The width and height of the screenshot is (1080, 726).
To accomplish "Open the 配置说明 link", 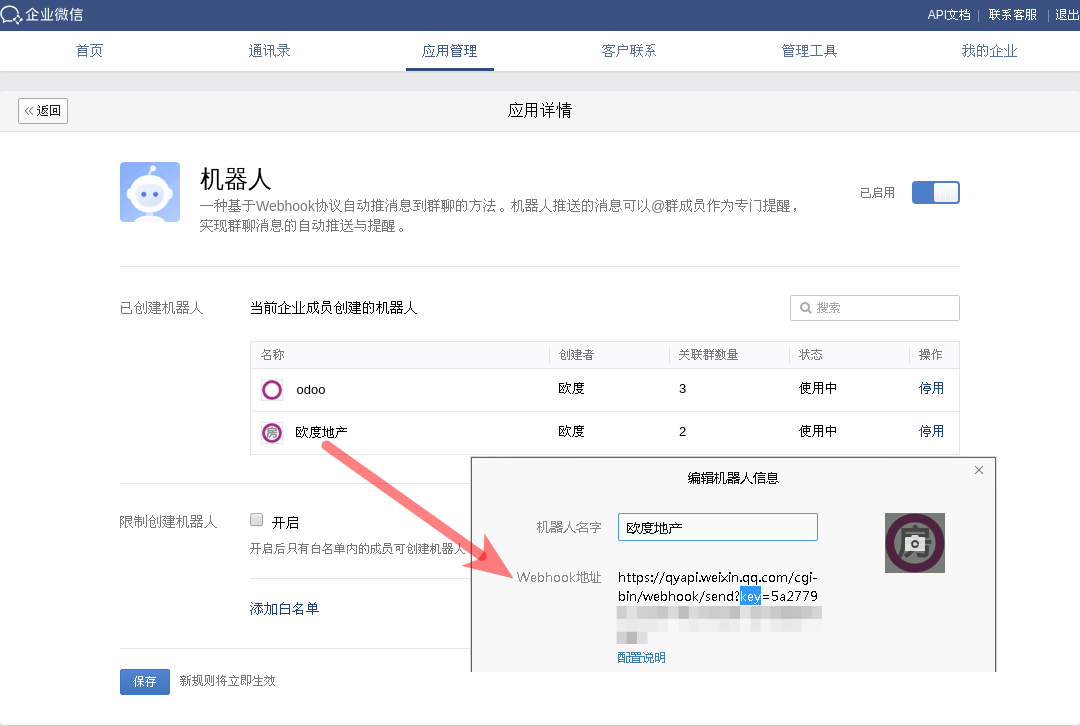I will click(641, 658).
